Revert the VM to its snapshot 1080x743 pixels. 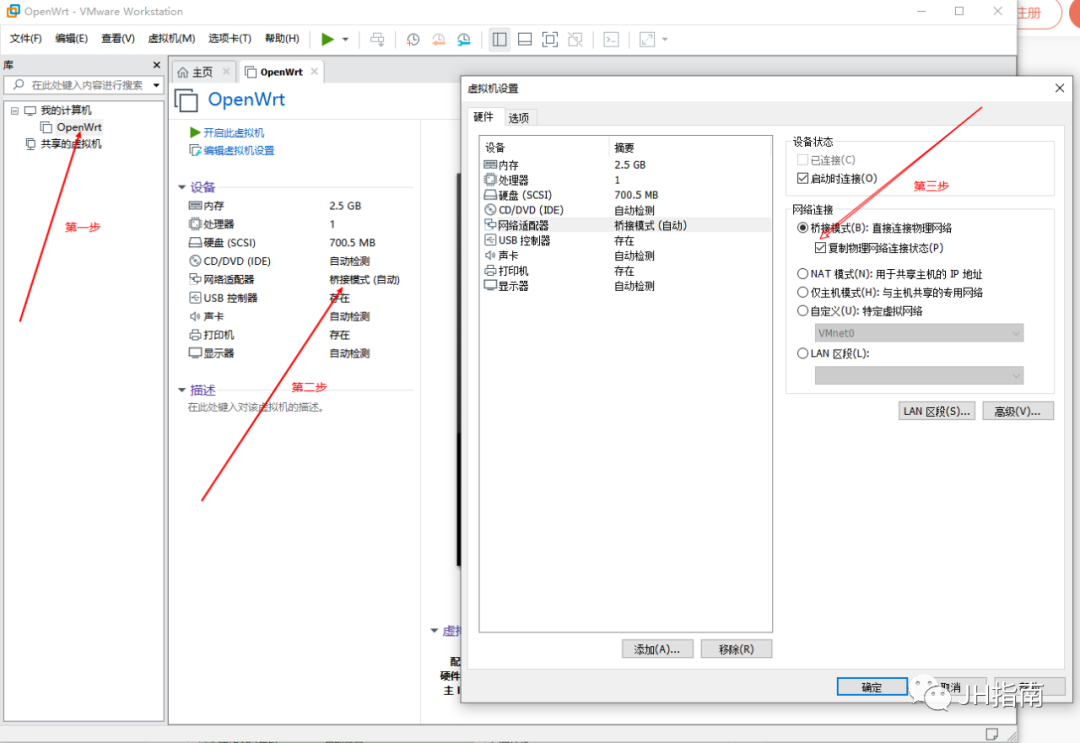tap(438, 39)
